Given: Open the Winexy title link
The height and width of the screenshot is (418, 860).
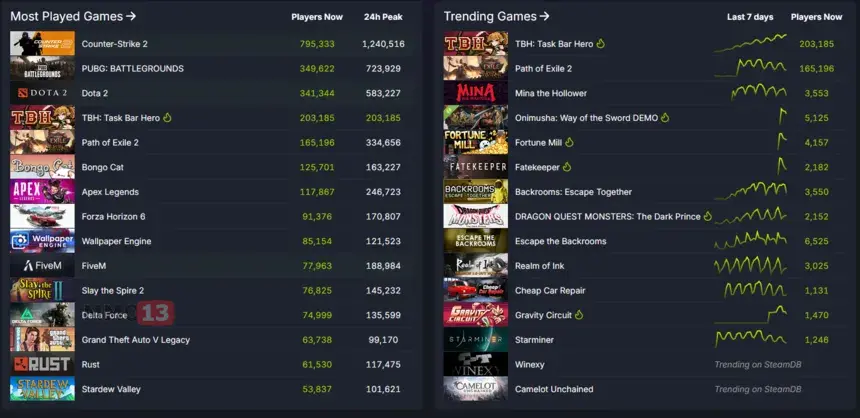Looking at the screenshot, I should coord(530,365).
